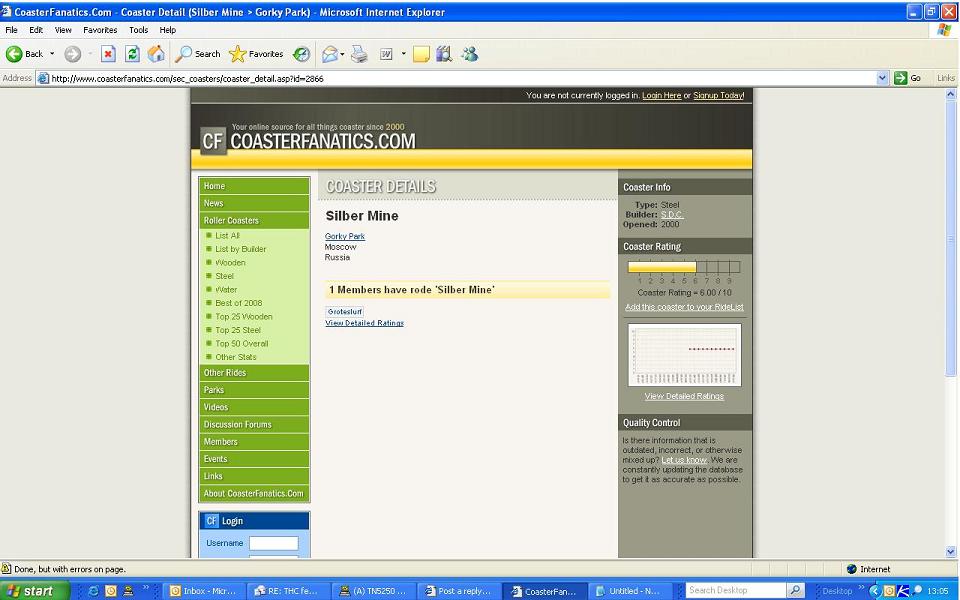Open the View menu
The height and width of the screenshot is (600, 960).
coord(63,30)
